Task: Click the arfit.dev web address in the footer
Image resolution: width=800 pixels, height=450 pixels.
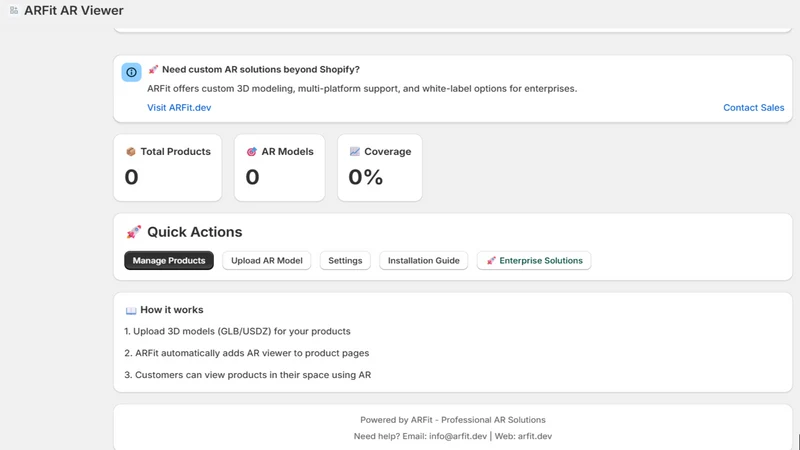Action: click(x=535, y=436)
